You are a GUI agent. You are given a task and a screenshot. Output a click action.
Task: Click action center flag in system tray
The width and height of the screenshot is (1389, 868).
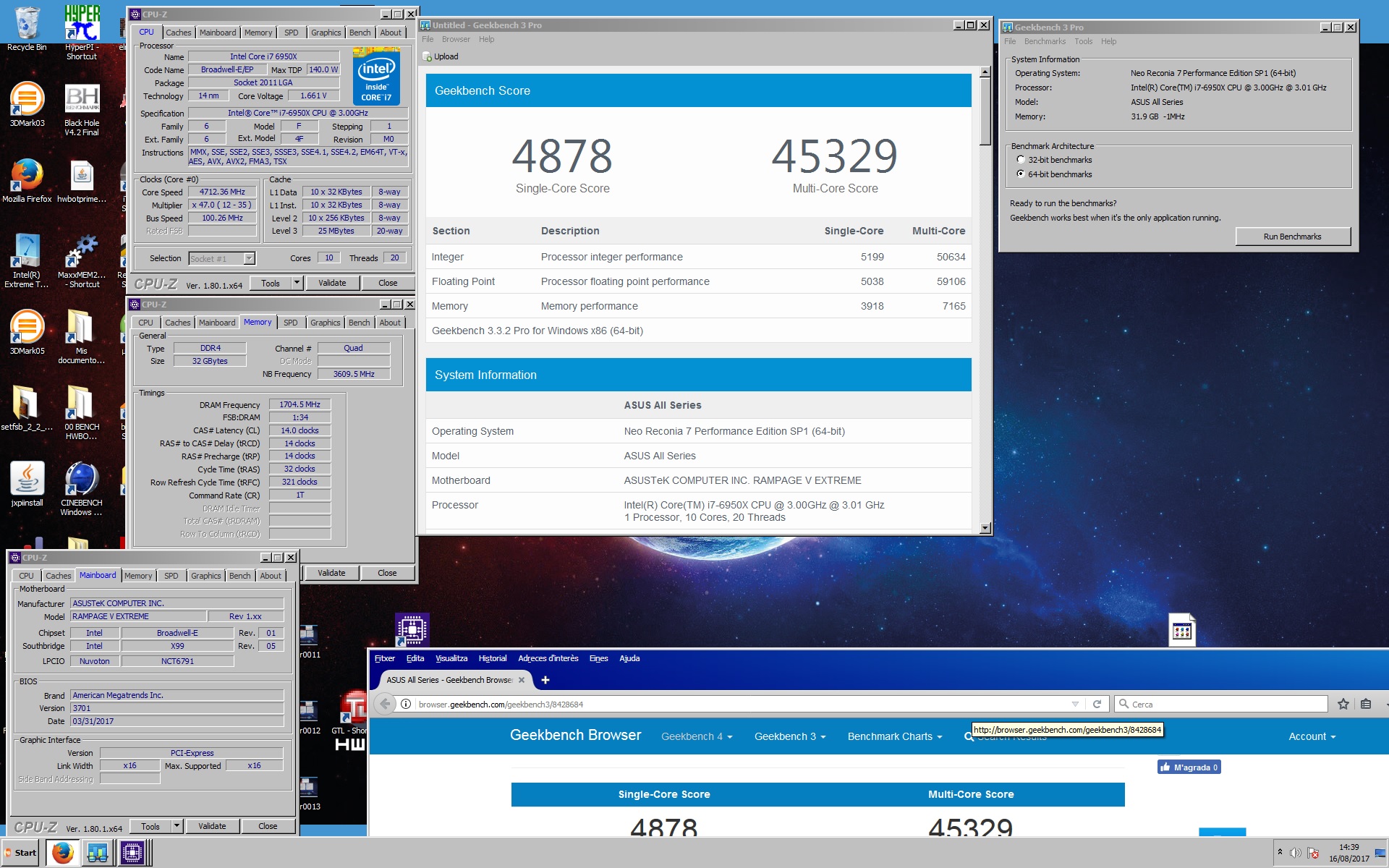coord(1313,853)
